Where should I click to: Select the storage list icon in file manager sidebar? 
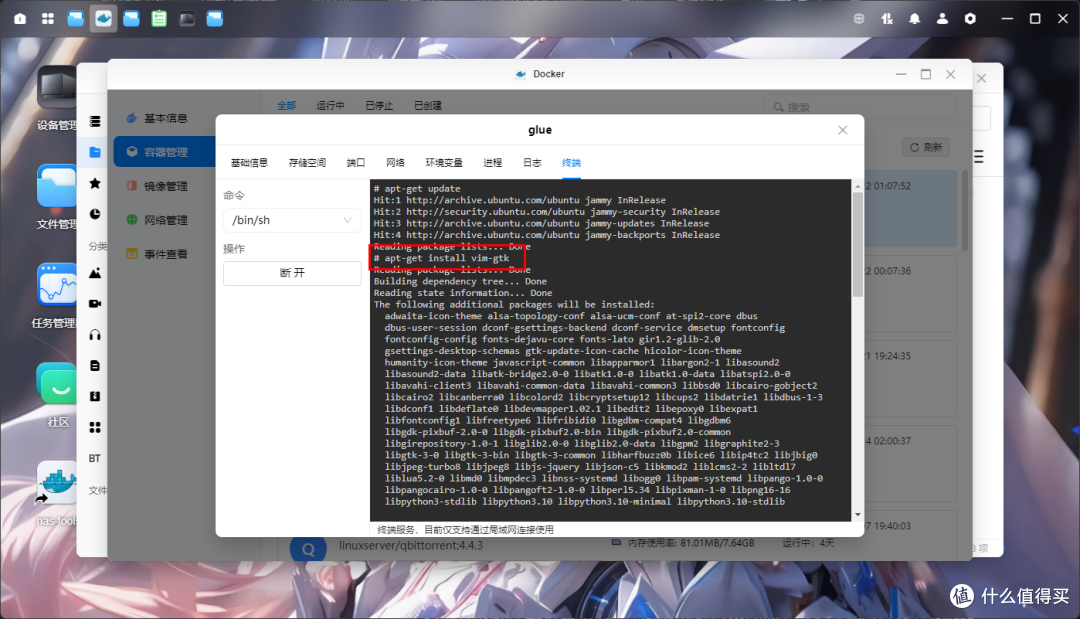click(95, 122)
